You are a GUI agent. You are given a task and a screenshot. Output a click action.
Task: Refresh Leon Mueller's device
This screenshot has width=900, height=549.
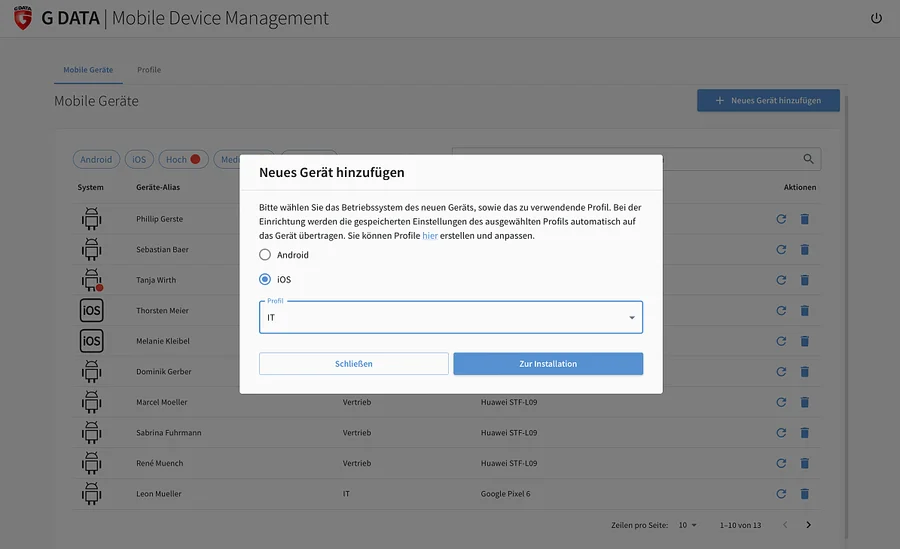point(781,493)
